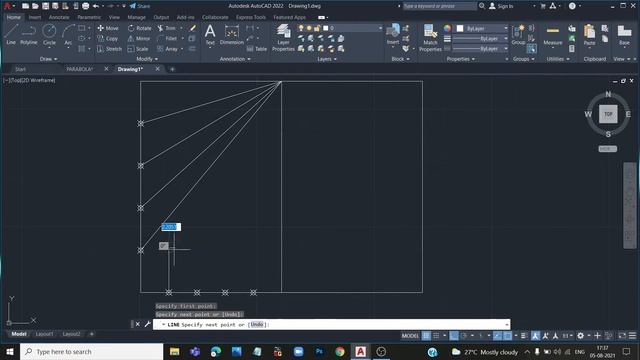Image resolution: width=640 pixels, height=360 pixels.
Task: Toggle grid display in status bar
Action: [x=426, y=336]
